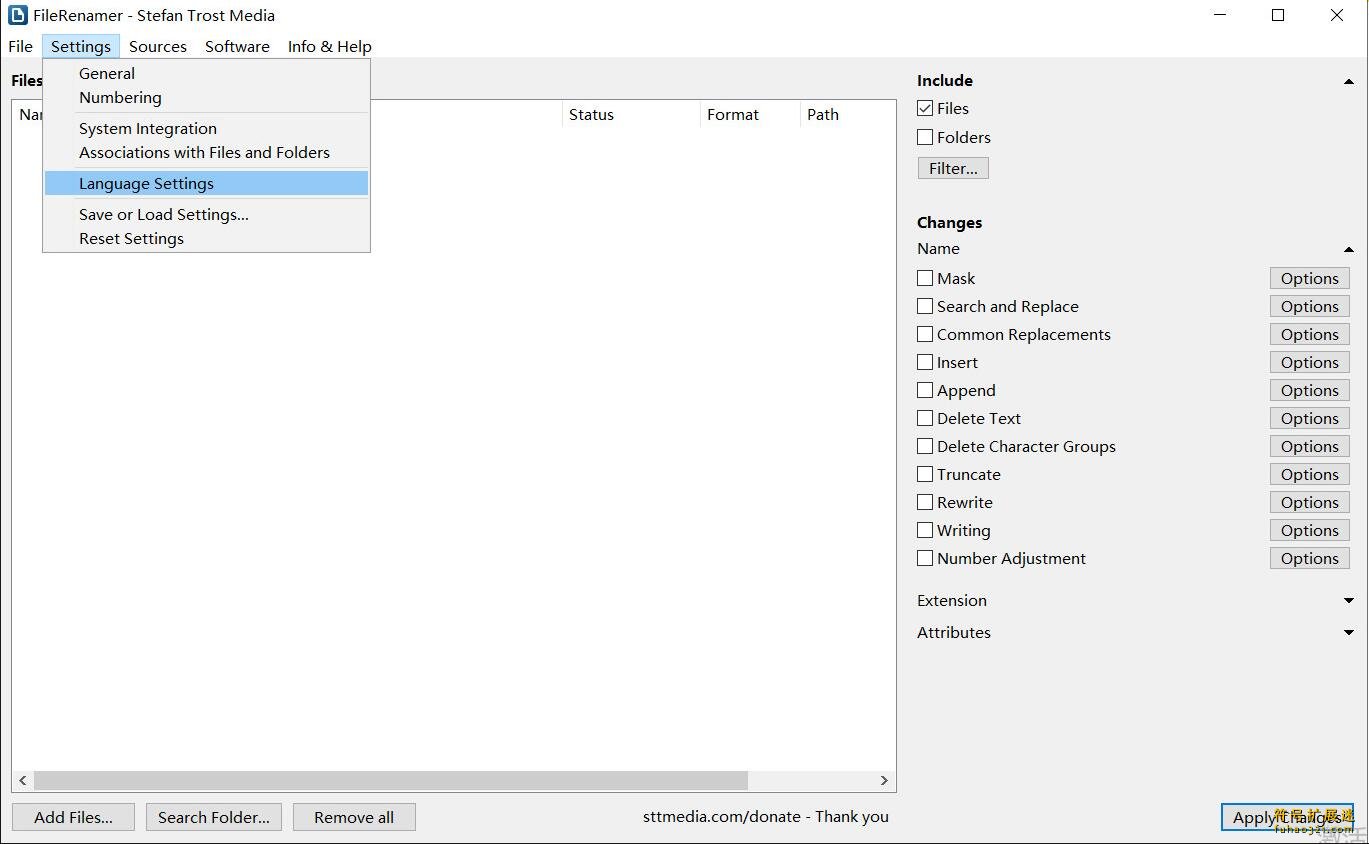
Task: Collapse the Name changes section arrow
Action: click(1349, 250)
